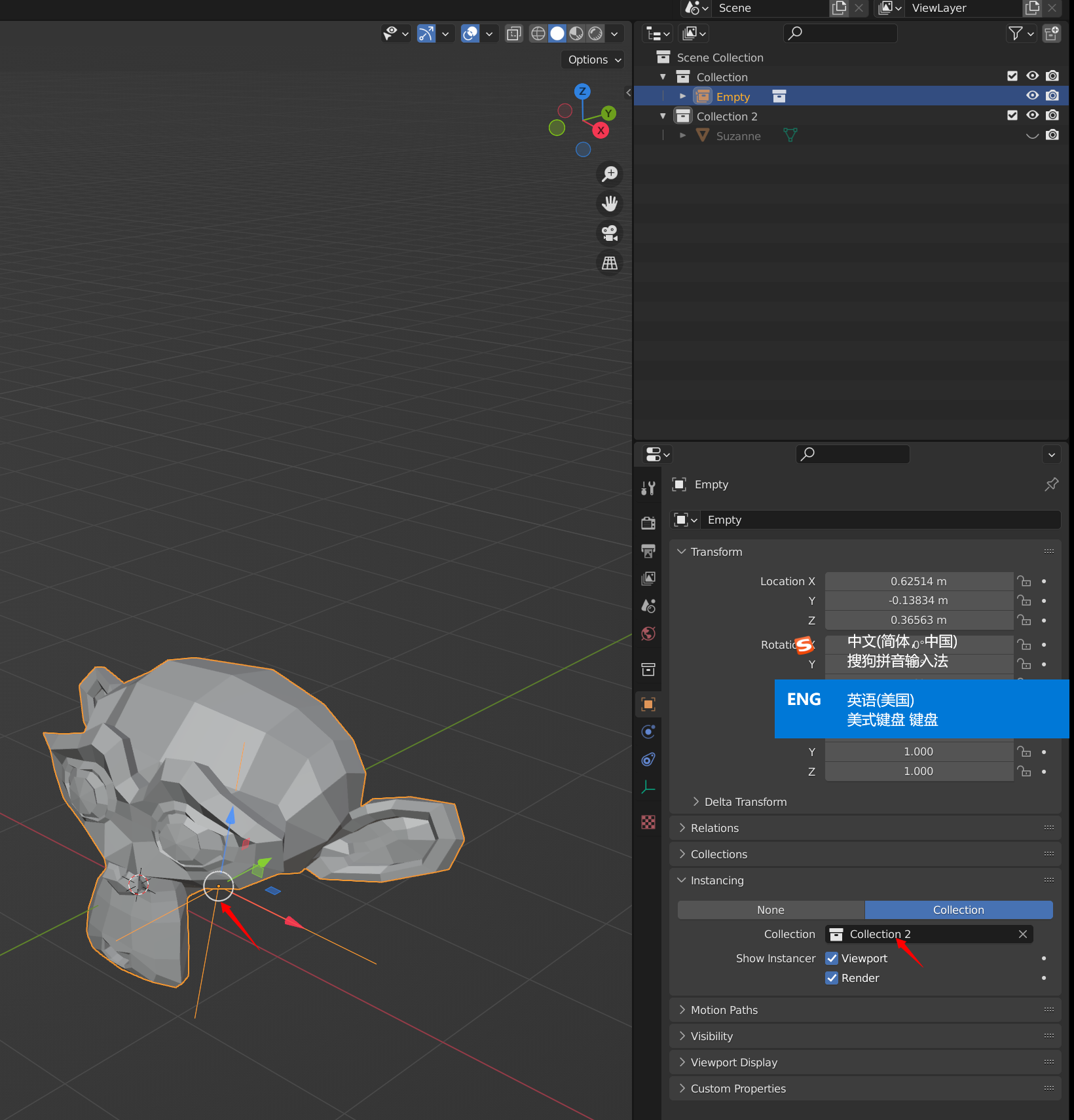1074x1120 pixels.
Task: Toggle Collection 2 render camera icon
Action: click(1052, 115)
